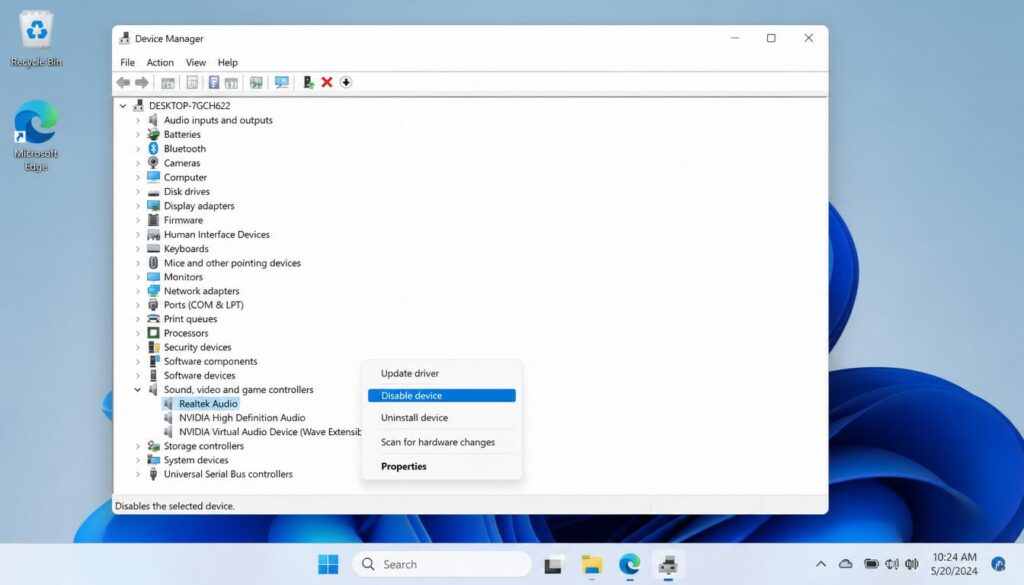Click the update driver icon with green arrow

[308, 82]
